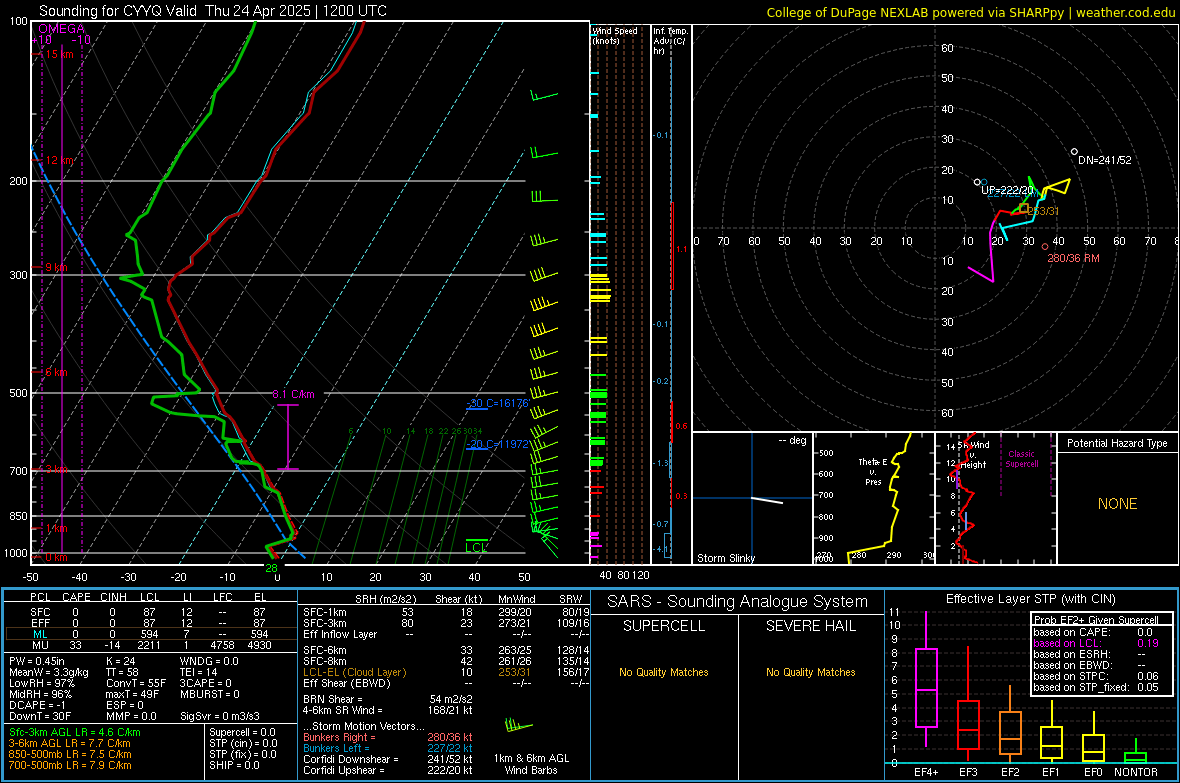This screenshot has width=1180, height=783.
Task: Click the '700-500mb LR = 7.9 C/km' line
Action: 70,765
